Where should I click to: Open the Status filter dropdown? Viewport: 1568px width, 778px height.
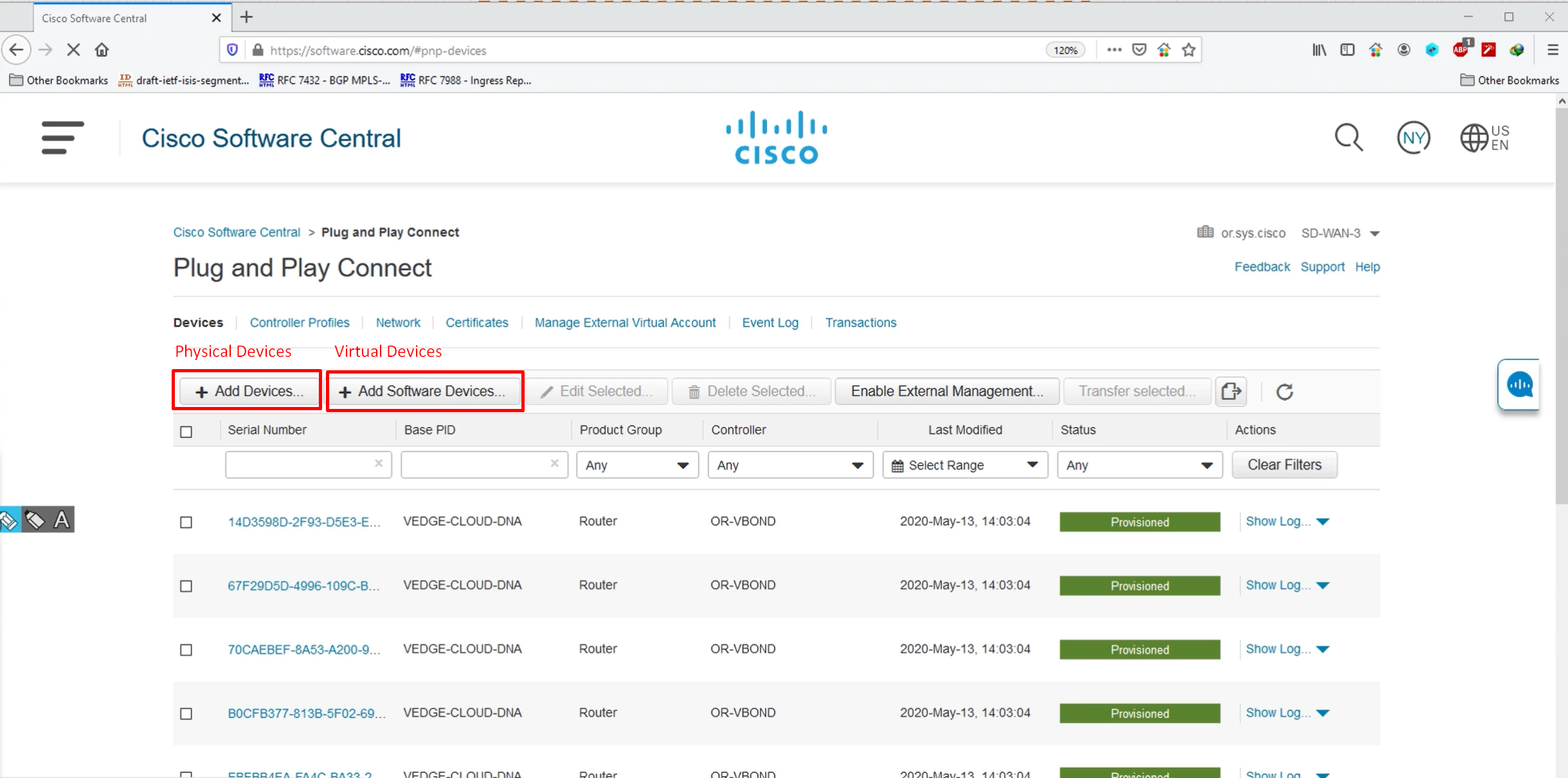click(x=1139, y=465)
